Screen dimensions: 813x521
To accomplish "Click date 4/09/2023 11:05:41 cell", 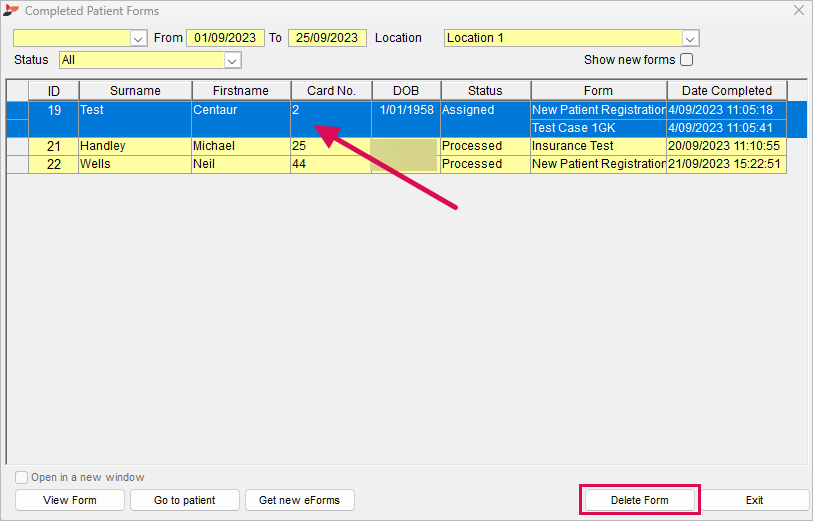I will pos(726,128).
